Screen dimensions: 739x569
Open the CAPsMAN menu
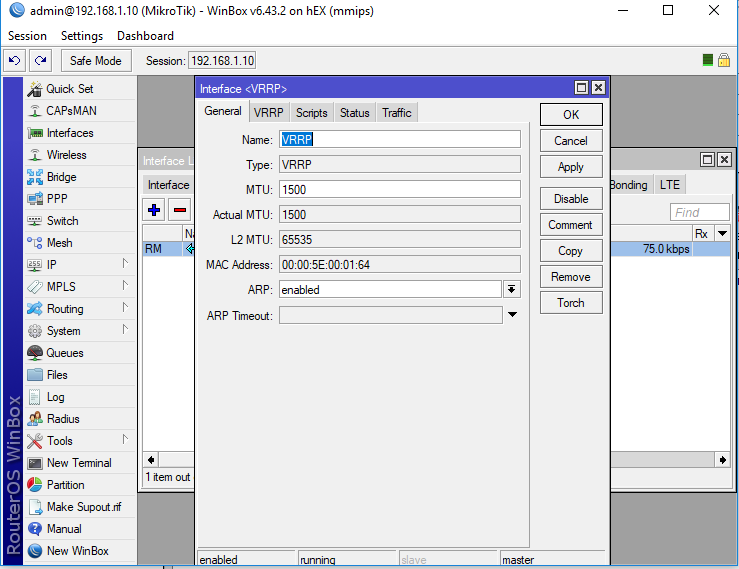79,111
